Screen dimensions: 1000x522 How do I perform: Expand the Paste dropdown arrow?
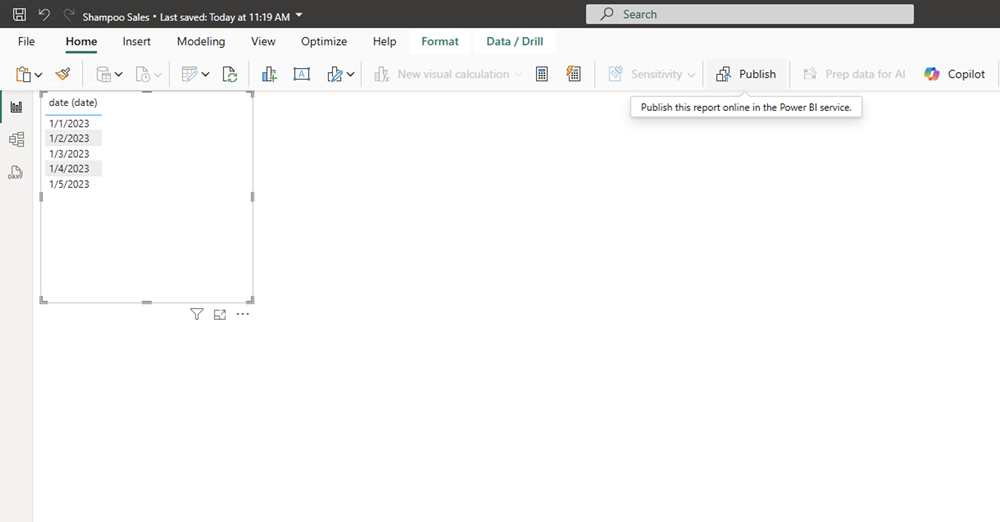(38, 75)
